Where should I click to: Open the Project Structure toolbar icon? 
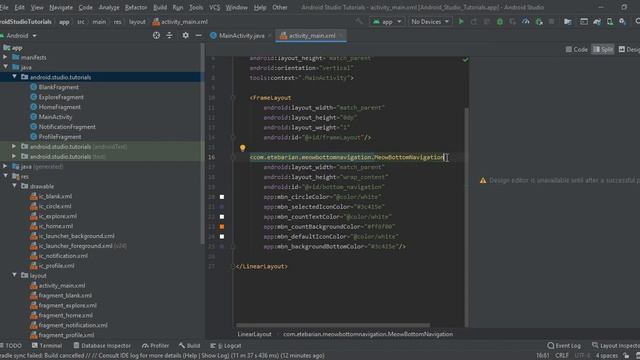coord(568,22)
